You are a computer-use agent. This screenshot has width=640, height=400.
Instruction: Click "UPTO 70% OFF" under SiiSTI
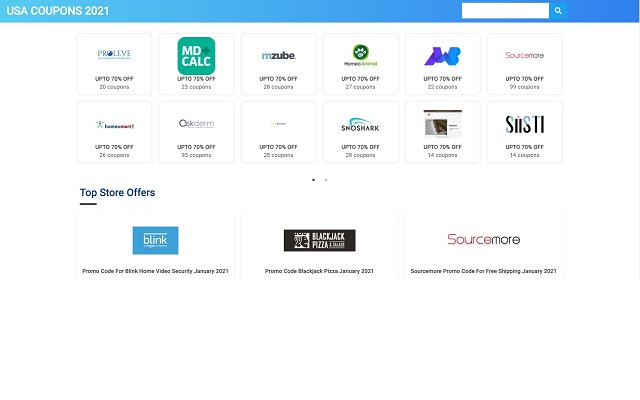[524, 147]
